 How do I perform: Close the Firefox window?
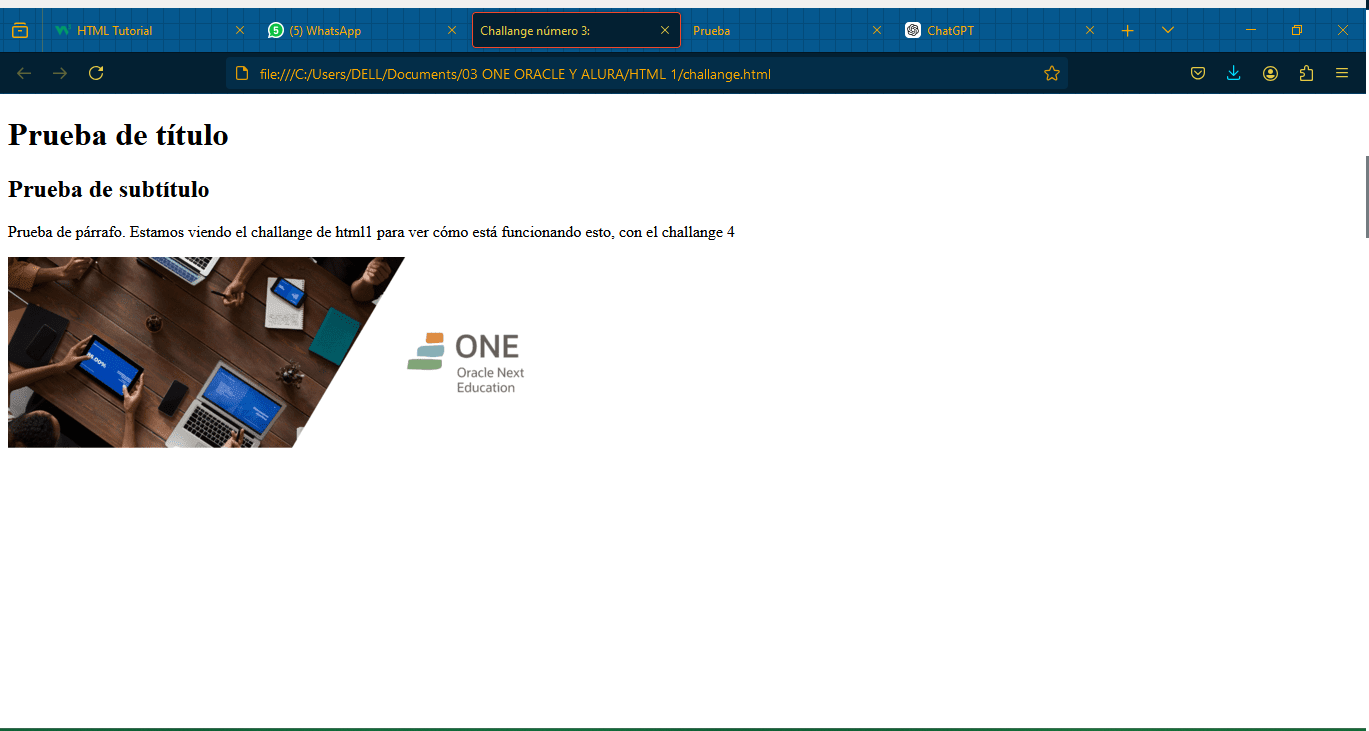(x=1343, y=31)
